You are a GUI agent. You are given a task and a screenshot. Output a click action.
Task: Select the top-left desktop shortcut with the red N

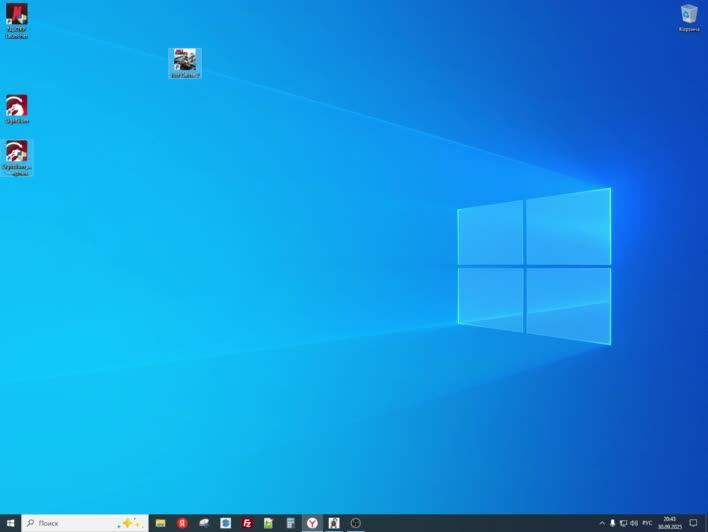(17, 21)
